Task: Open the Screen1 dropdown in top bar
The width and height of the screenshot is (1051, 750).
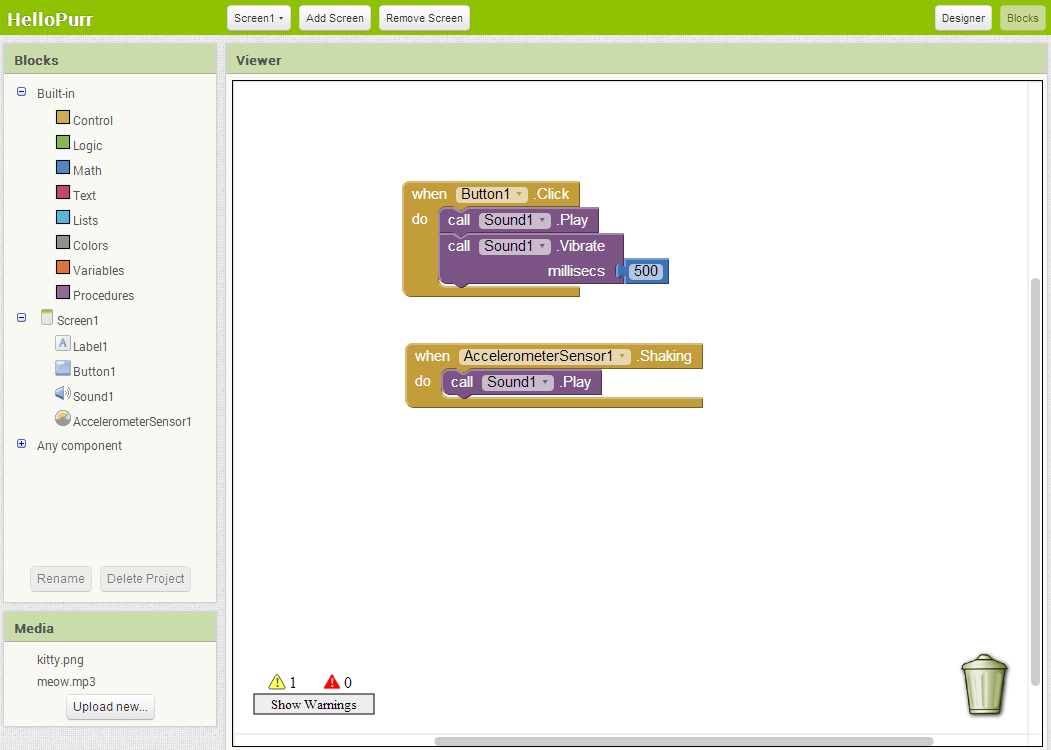Action: [260, 18]
